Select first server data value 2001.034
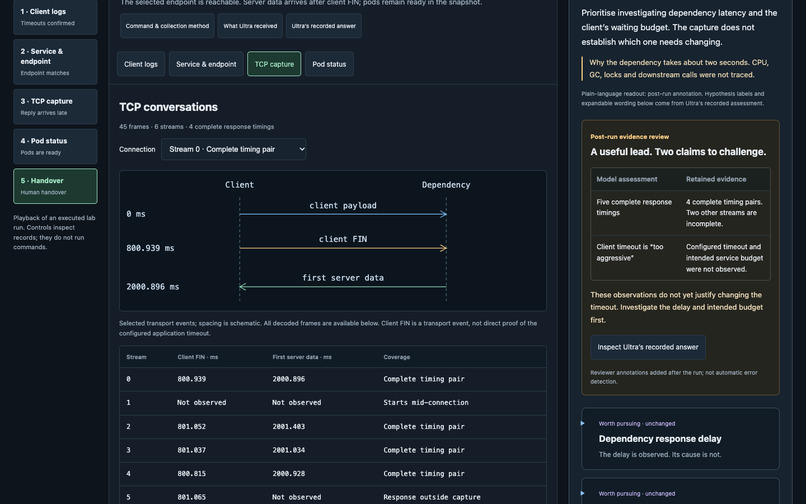 click(x=288, y=450)
